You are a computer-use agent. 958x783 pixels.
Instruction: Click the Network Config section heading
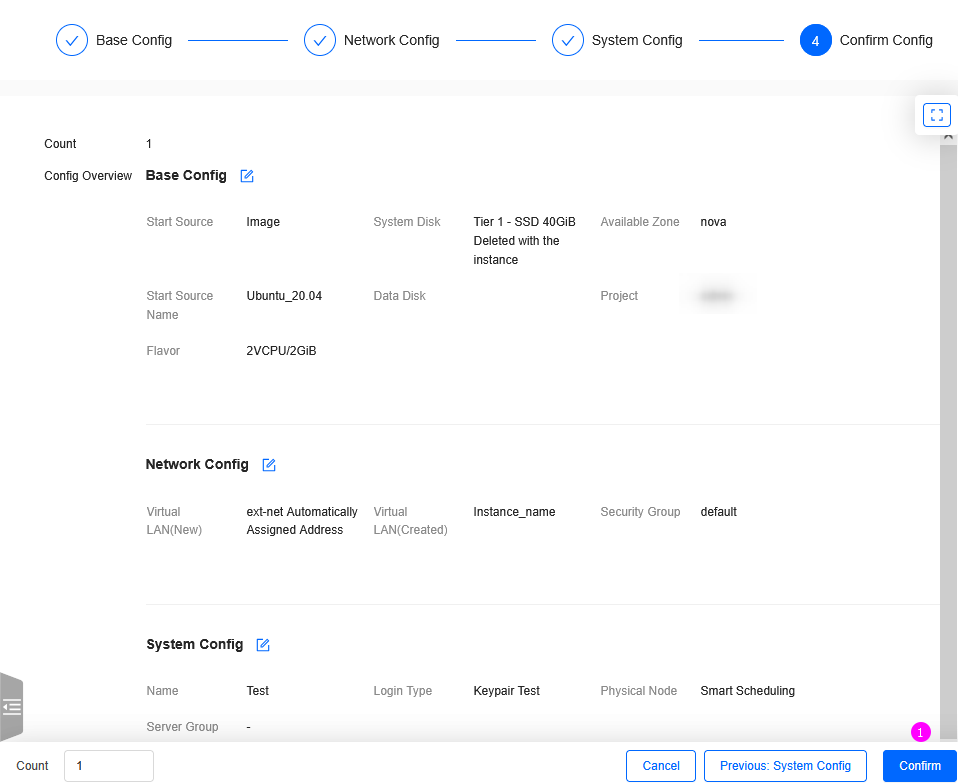[x=197, y=464]
